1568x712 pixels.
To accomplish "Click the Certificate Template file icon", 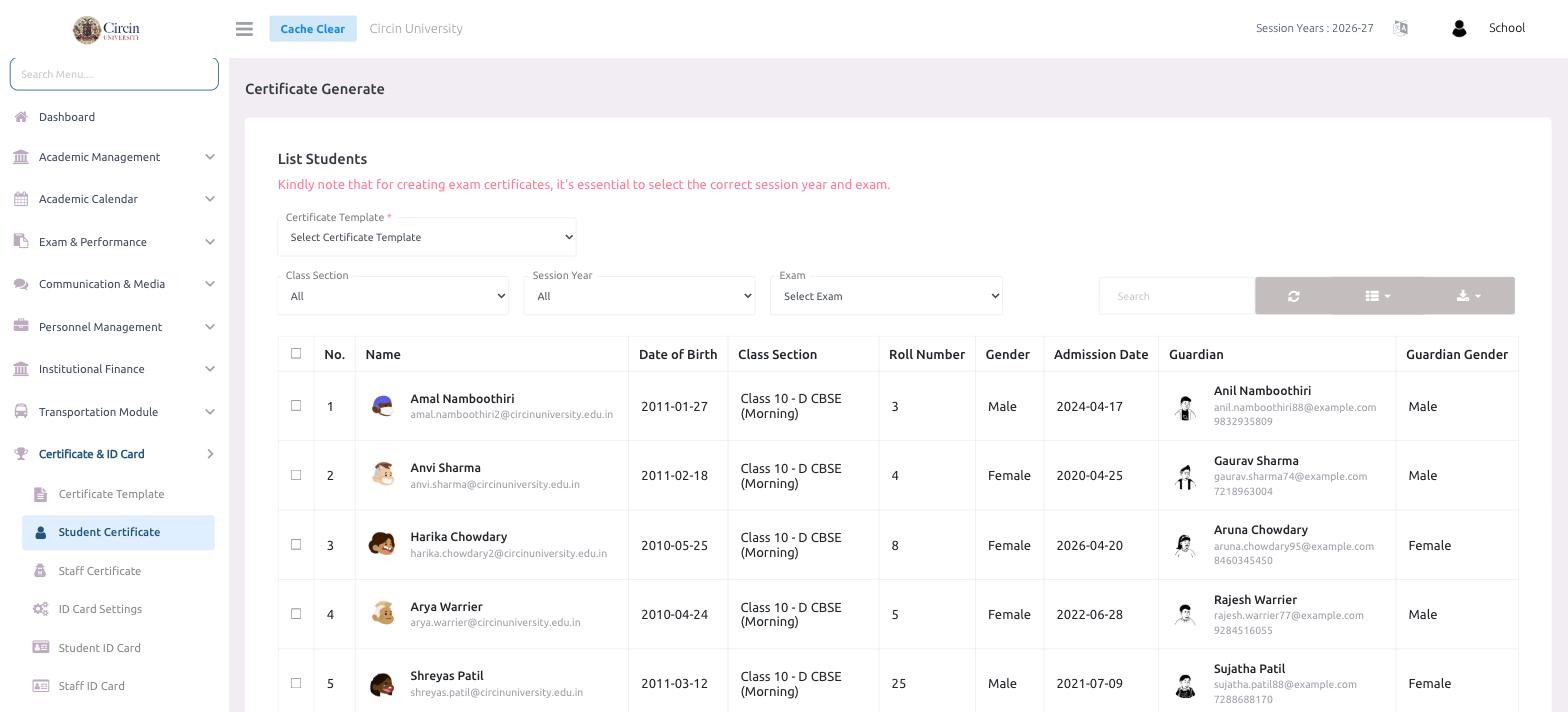I will pos(40,494).
